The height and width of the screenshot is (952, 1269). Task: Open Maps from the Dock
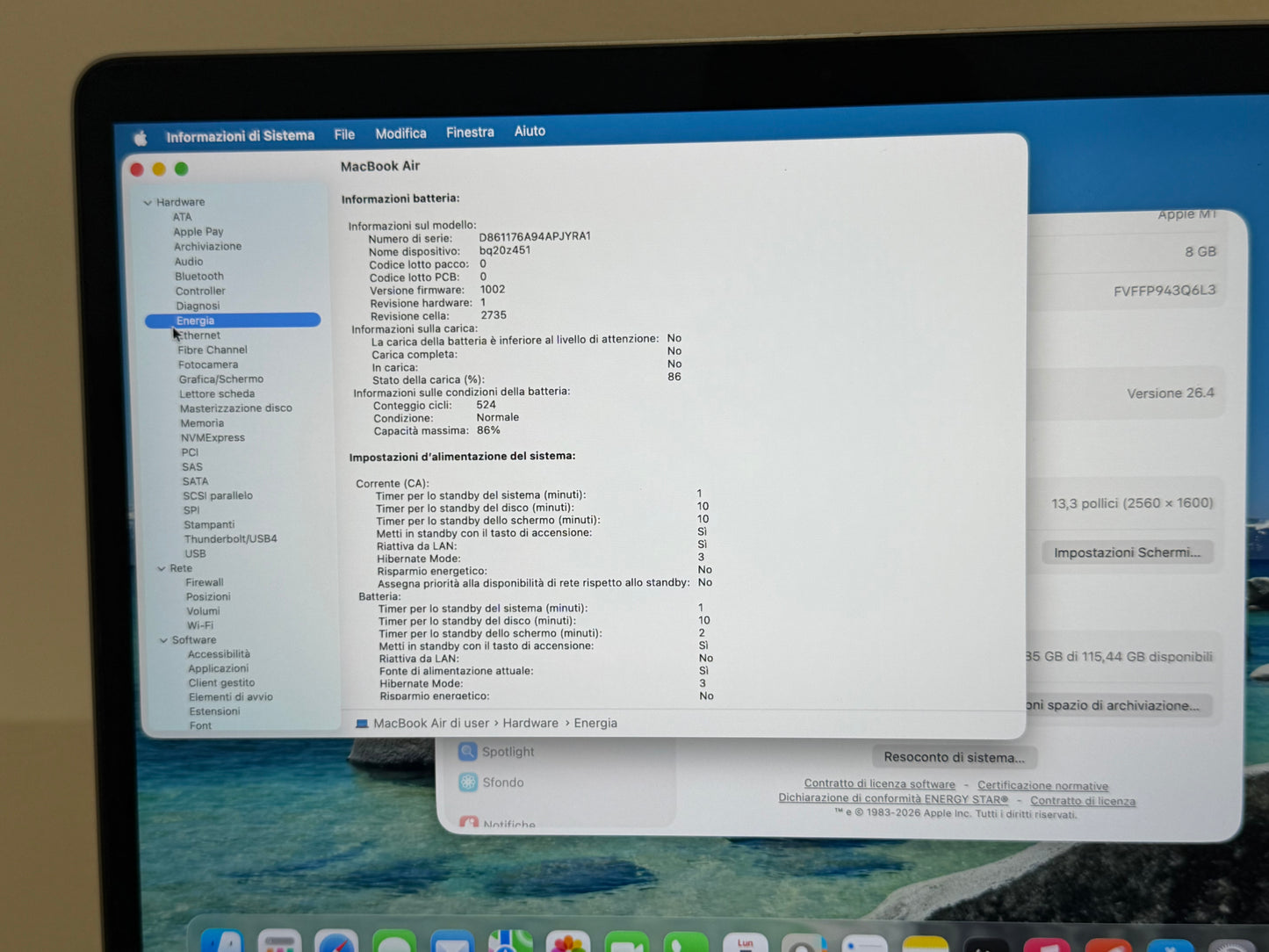[x=510, y=941]
